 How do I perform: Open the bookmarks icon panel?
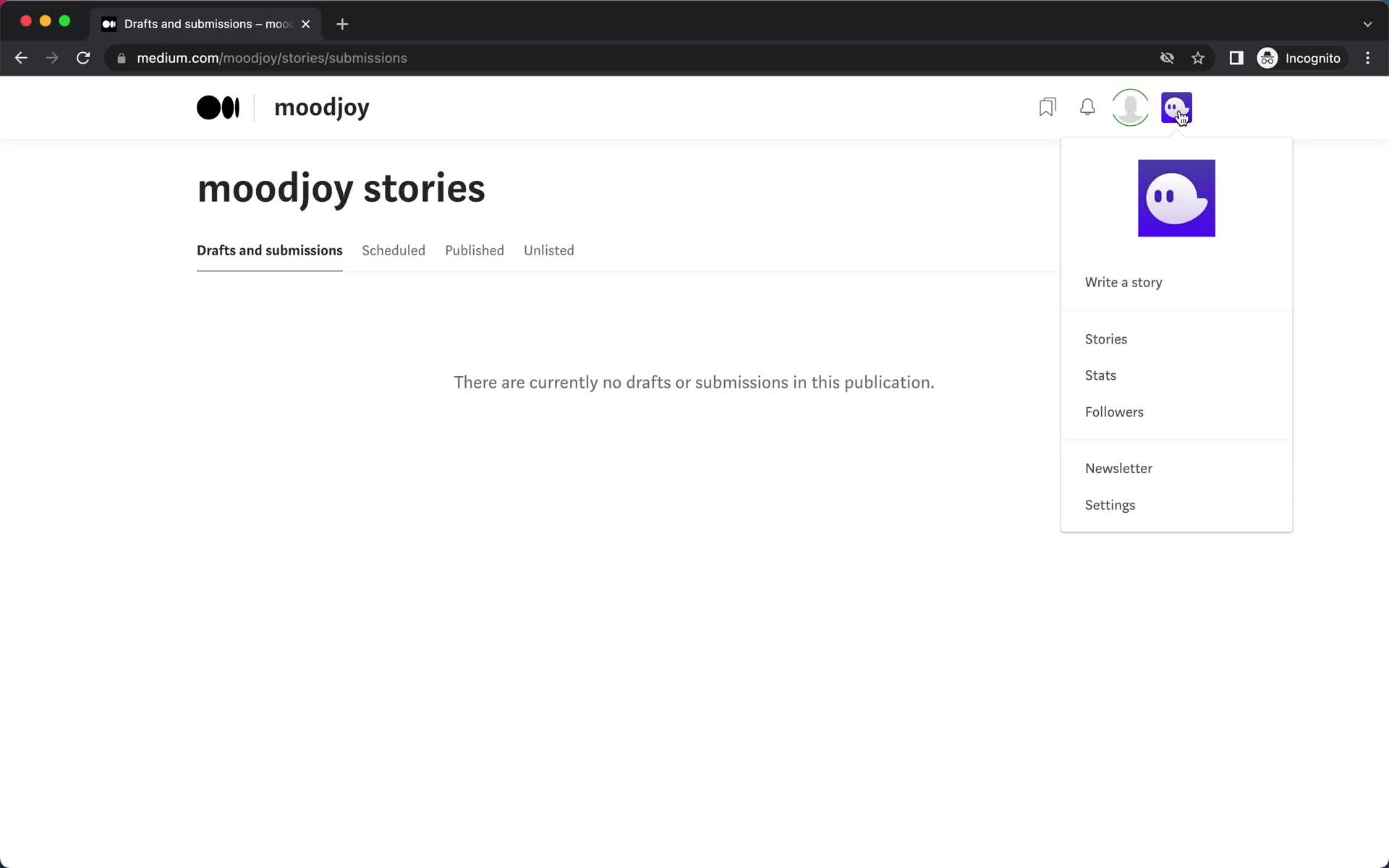tap(1047, 107)
